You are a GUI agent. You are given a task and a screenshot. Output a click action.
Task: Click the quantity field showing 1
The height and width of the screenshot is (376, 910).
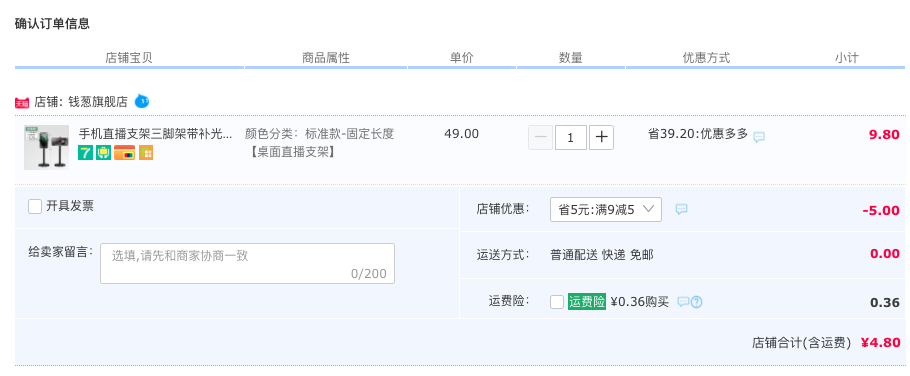click(x=570, y=138)
